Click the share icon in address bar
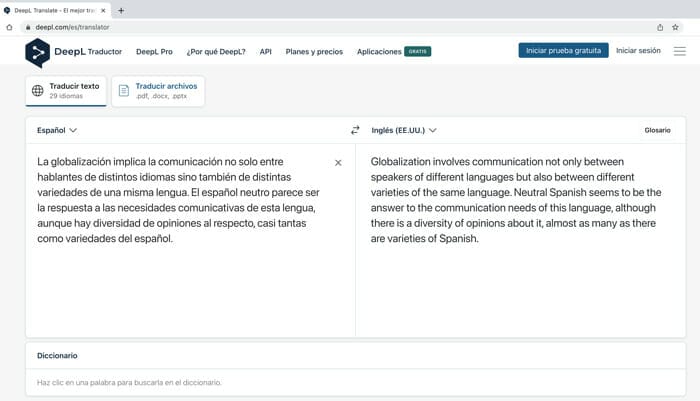700x401 pixels. coord(660,27)
